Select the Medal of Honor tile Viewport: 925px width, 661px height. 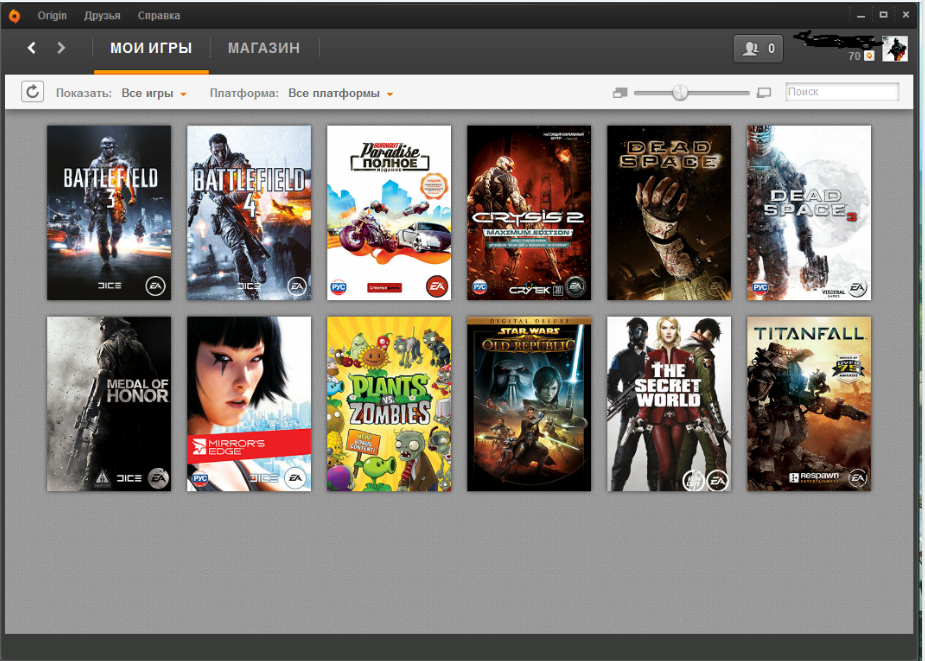[x=109, y=404]
